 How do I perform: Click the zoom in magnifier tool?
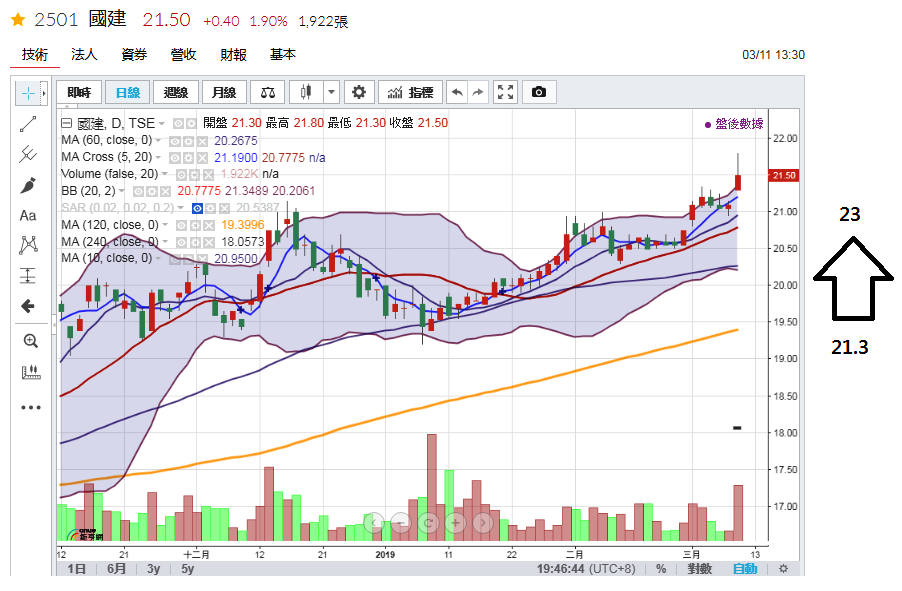[x=28, y=340]
